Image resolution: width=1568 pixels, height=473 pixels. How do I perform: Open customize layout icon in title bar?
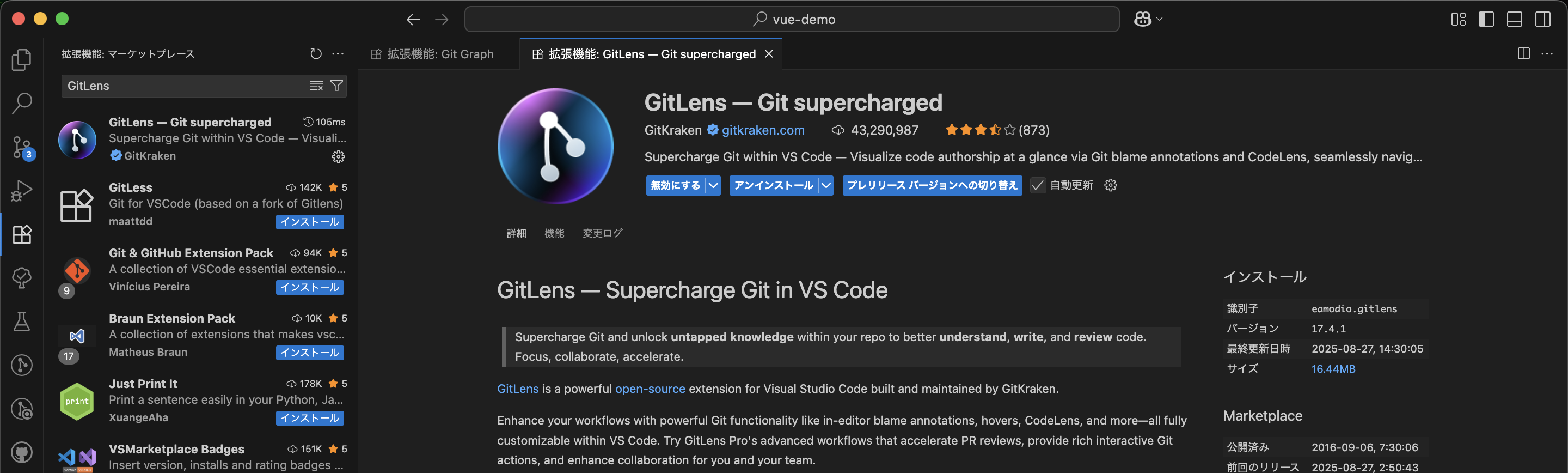(x=1459, y=20)
